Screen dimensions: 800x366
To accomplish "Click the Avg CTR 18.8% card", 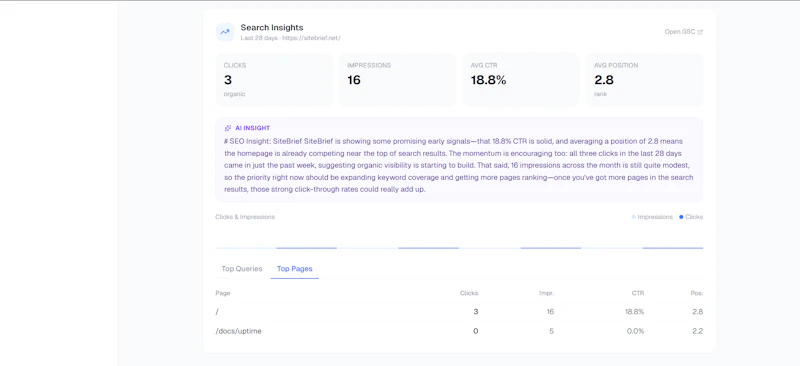I will point(521,80).
